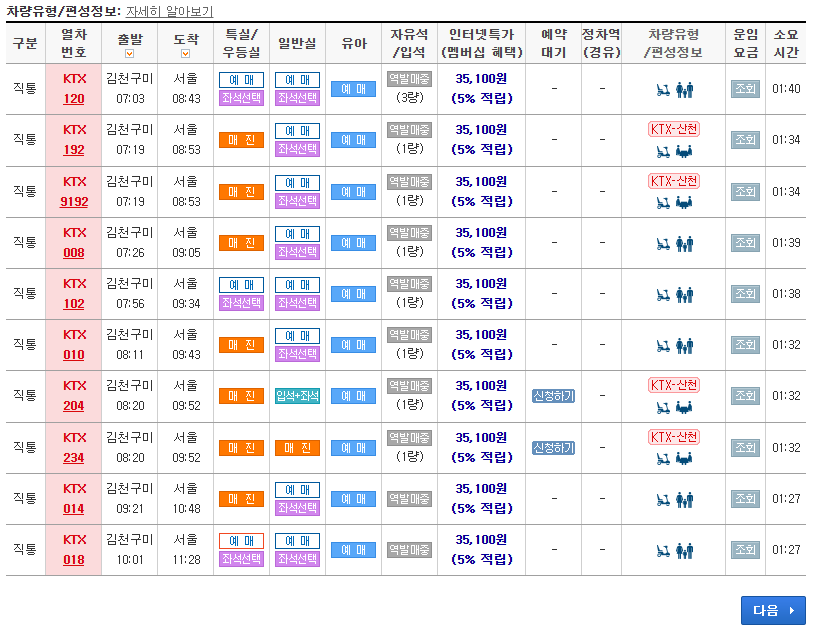Click family seat icon in KTX 014 row

click(684, 500)
